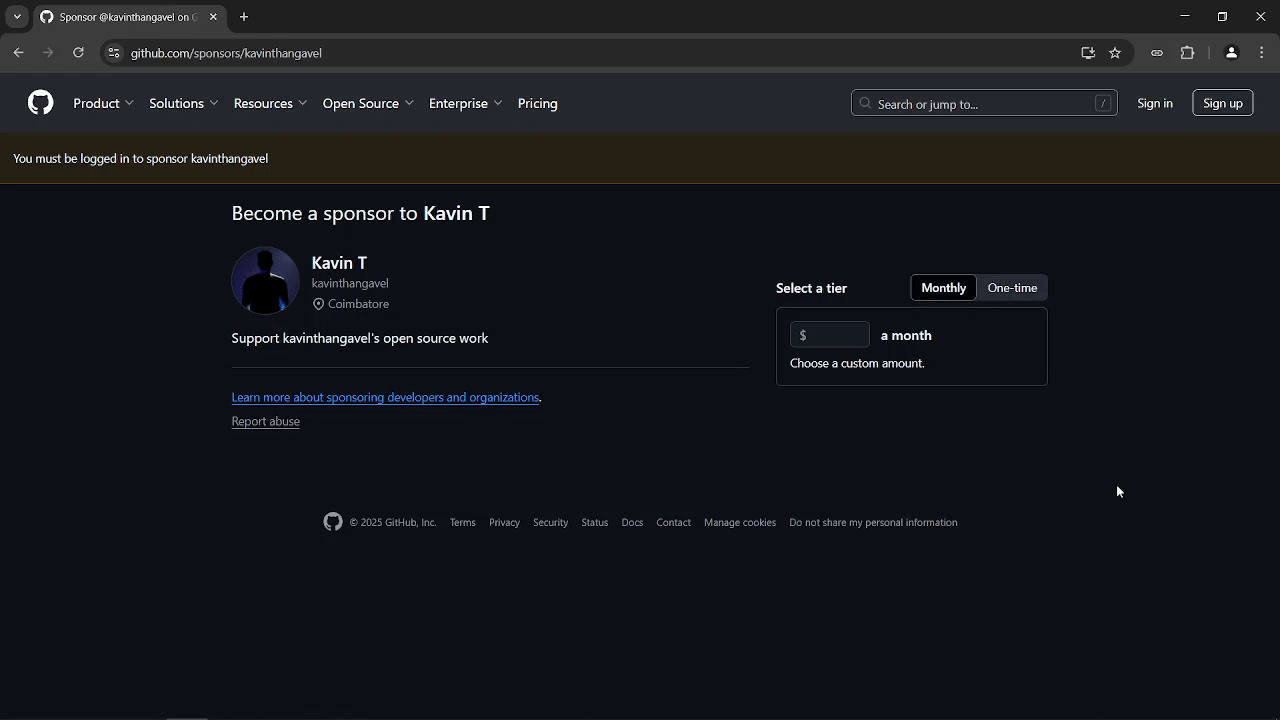Click the browser address bar URL
1280x720 pixels.
[x=226, y=53]
